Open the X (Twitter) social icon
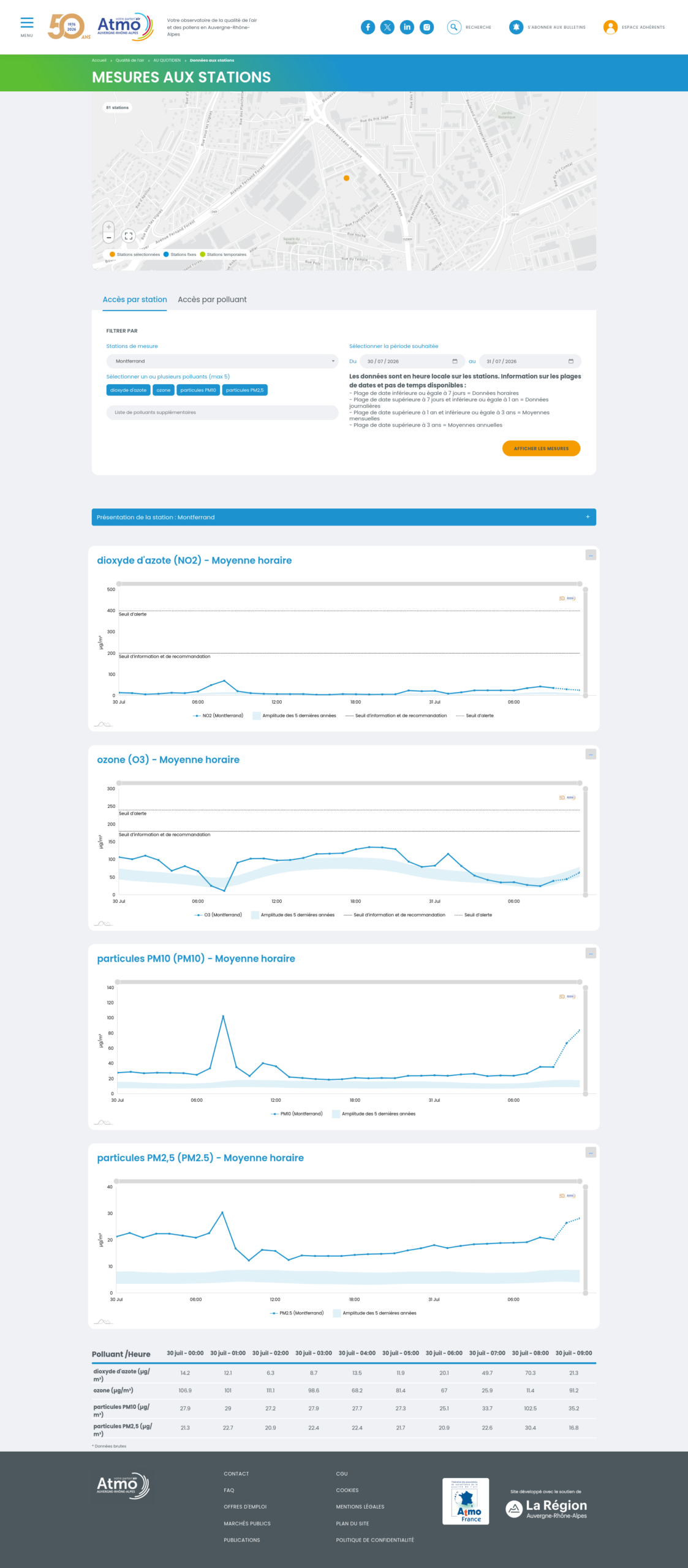The width and height of the screenshot is (688, 1568). coord(387,27)
